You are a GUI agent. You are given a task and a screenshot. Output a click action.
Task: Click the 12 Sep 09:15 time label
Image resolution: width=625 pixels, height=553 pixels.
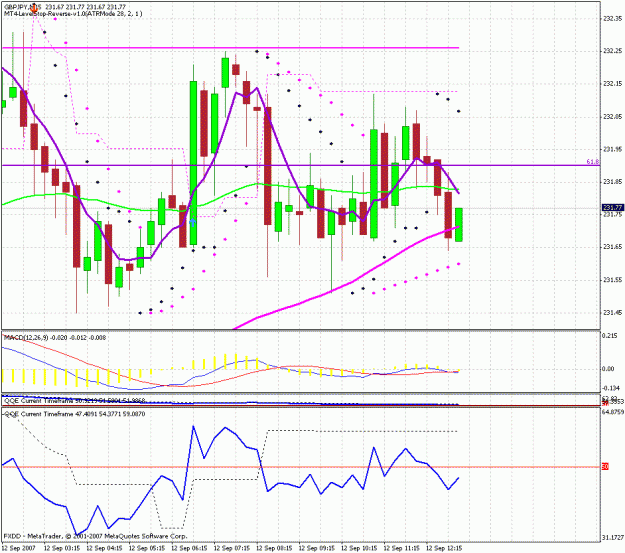(x=316, y=548)
